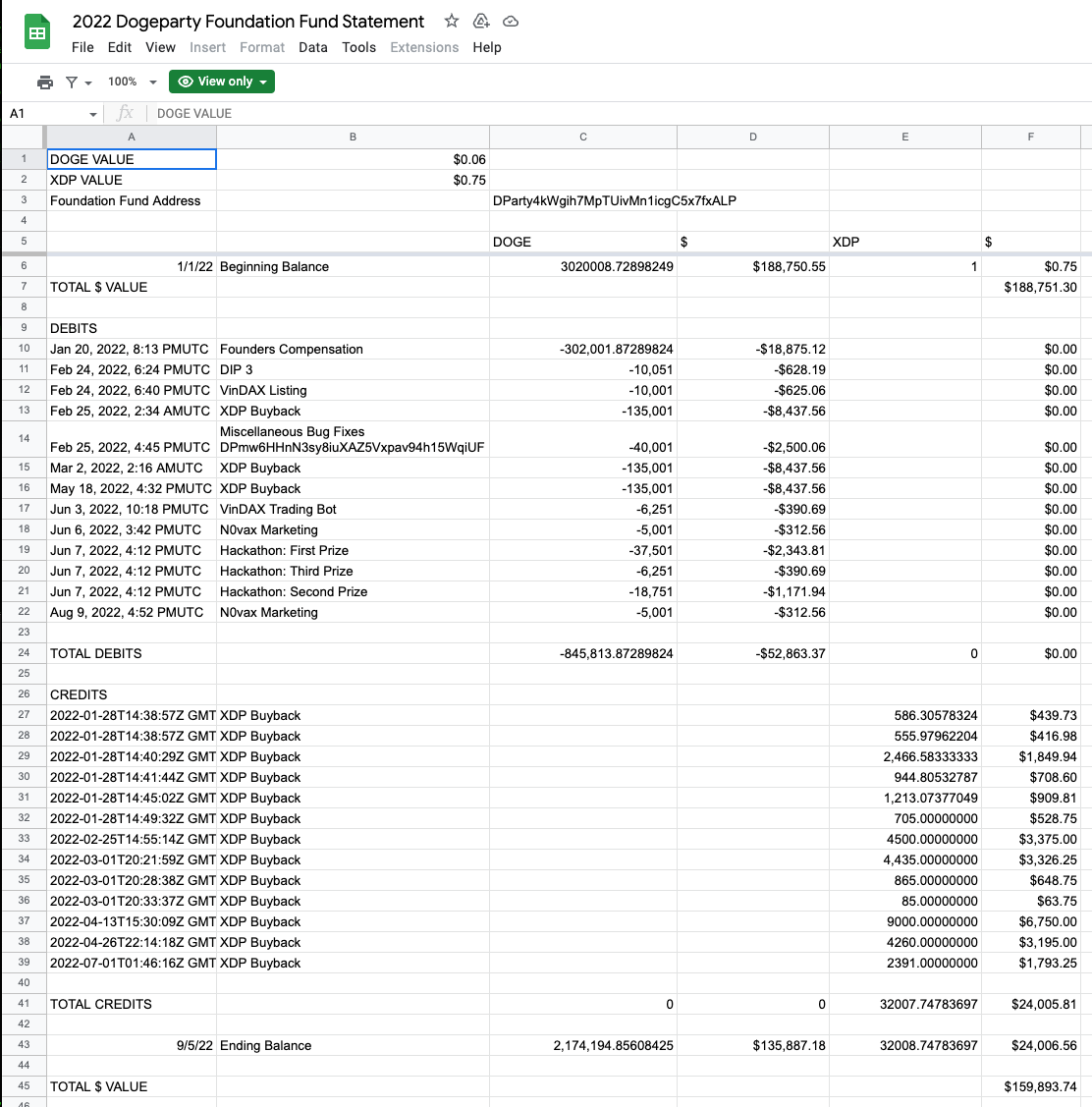The height and width of the screenshot is (1107, 1092).
Task: Click the Founders Compensation cell
Action: pos(353,349)
